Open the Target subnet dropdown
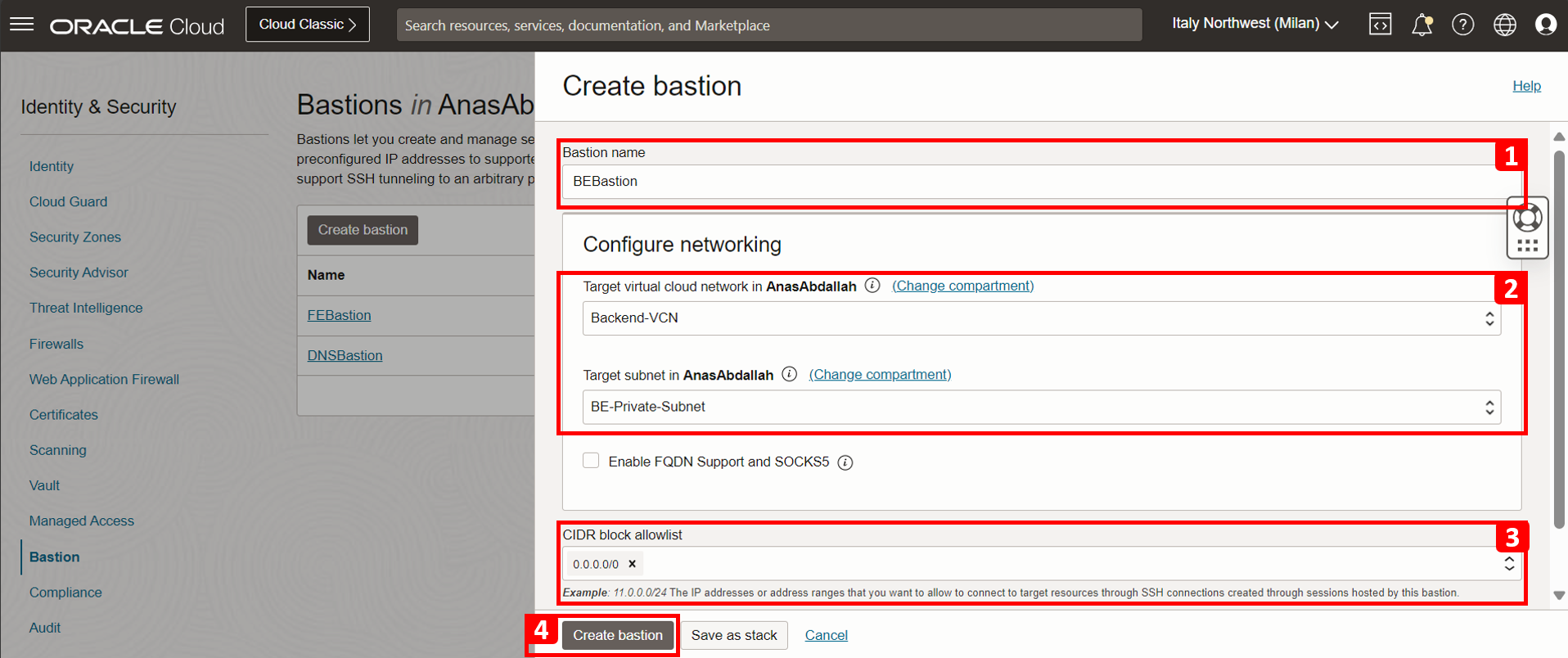Viewport: 1568px width, 658px height. click(x=1041, y=407)
